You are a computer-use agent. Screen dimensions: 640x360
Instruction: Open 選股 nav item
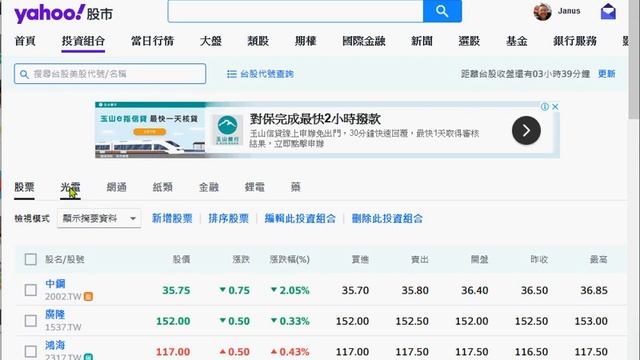coord(469,41)
